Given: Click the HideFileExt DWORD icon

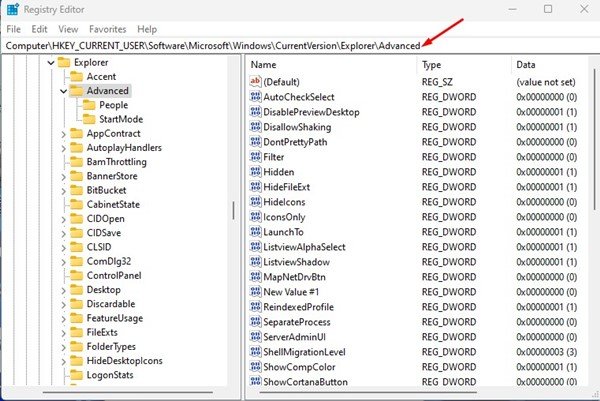Looking at the screenshot, I should click(x=255, y=186).
